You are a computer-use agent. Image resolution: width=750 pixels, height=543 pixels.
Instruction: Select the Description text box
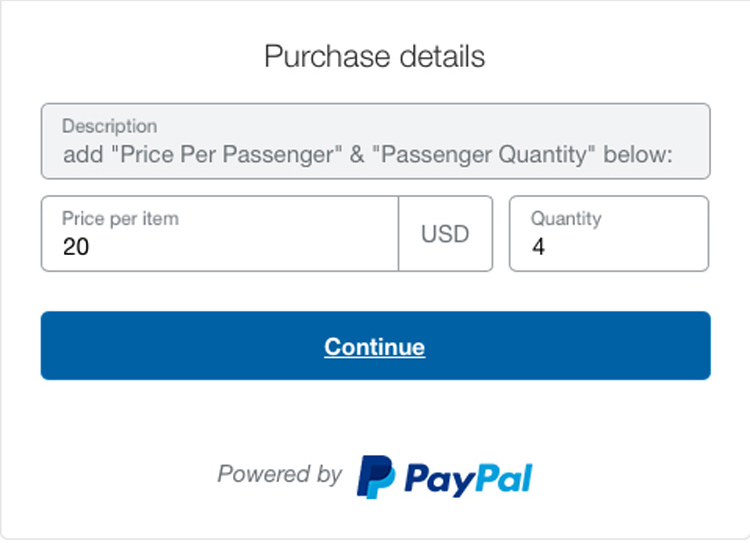375,141
